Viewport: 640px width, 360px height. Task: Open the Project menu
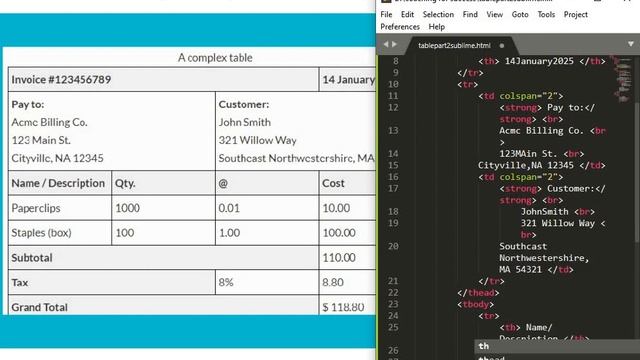(576, 14)
